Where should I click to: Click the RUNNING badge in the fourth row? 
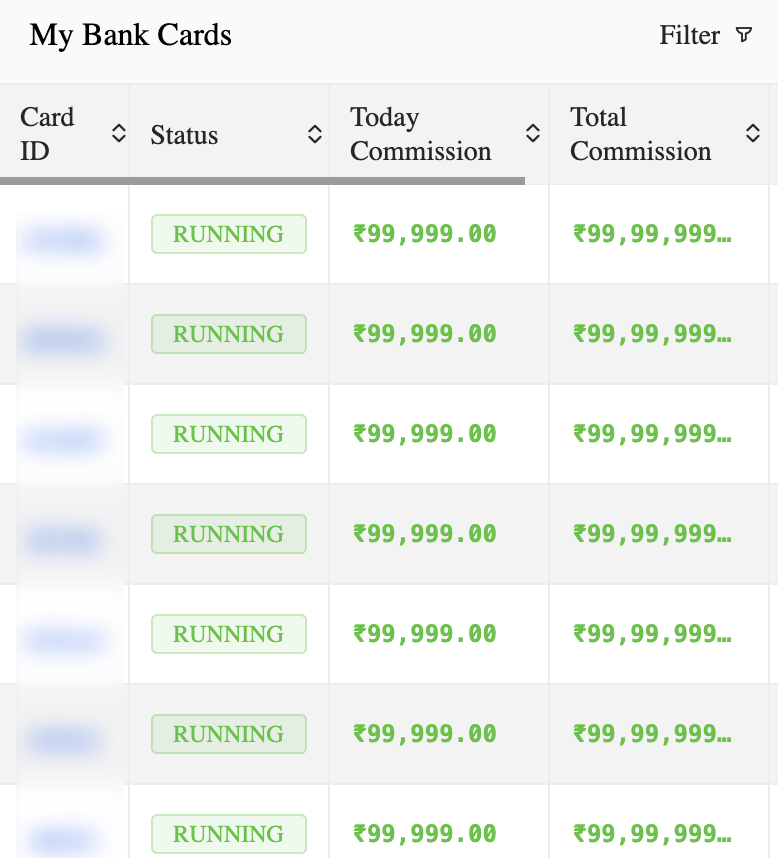[x=229, y=534]
